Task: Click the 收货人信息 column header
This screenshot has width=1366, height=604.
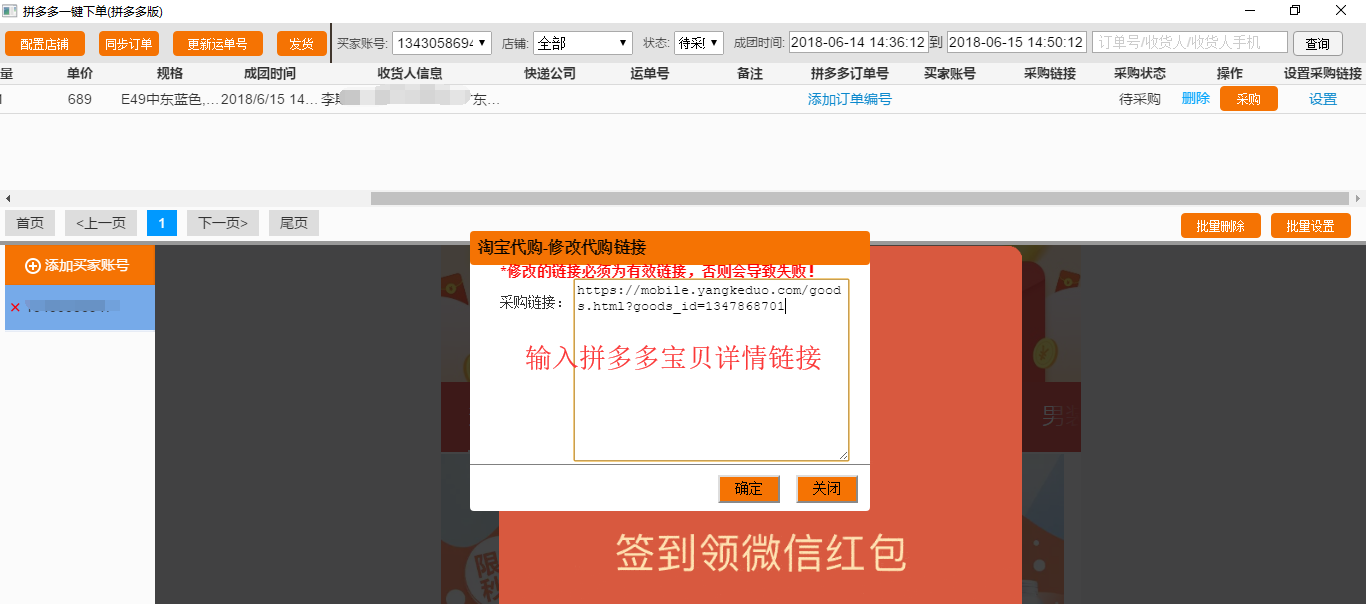Action: (x=410, y=74)
